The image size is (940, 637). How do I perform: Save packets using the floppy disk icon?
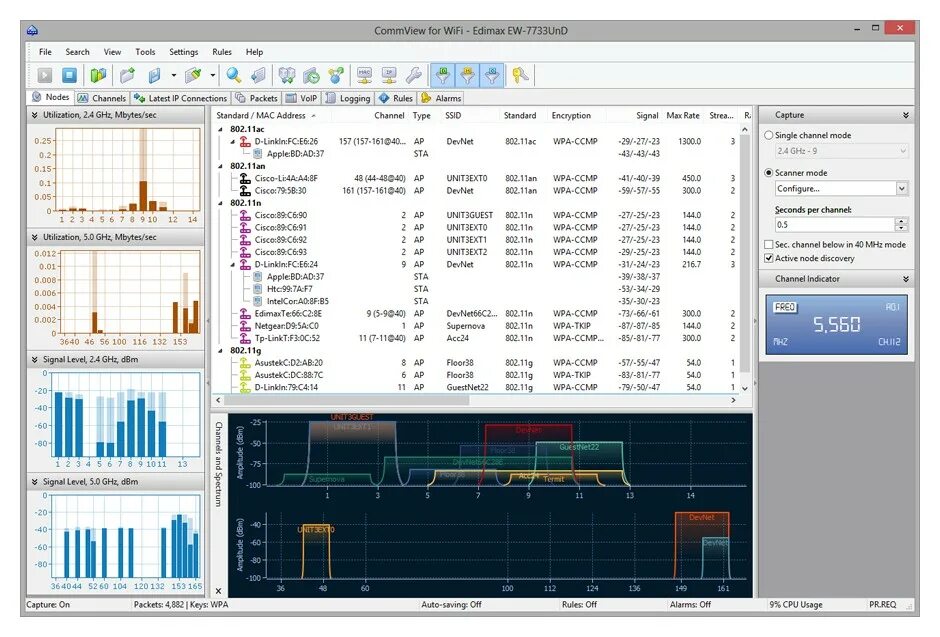point(155,76)
